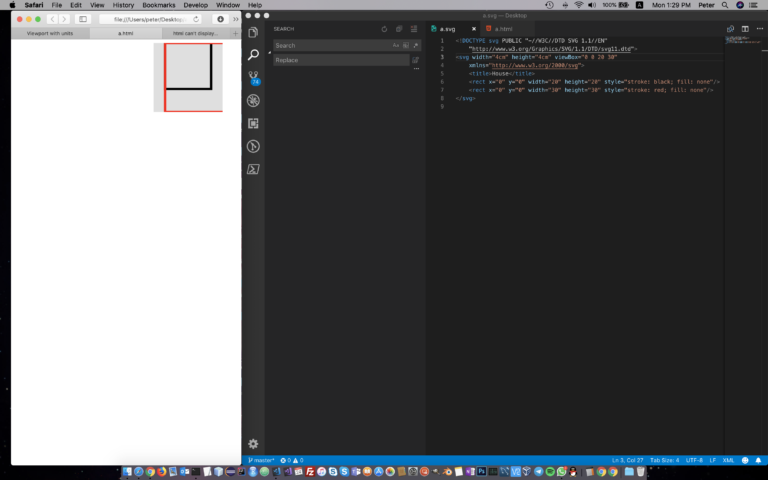Open the Extensions view icon
The height and width of the screenshot is (480, 768).
pos(253,123)
